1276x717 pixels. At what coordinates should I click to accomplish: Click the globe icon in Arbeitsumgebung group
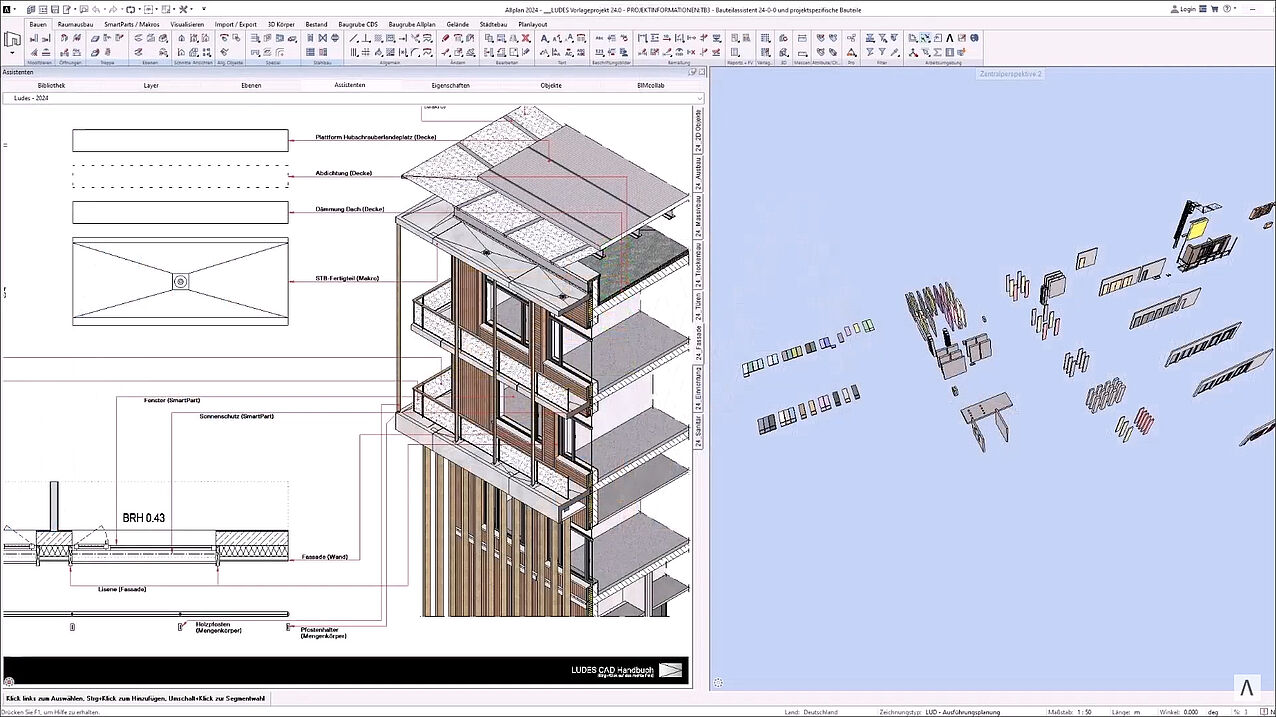point(973,38)
